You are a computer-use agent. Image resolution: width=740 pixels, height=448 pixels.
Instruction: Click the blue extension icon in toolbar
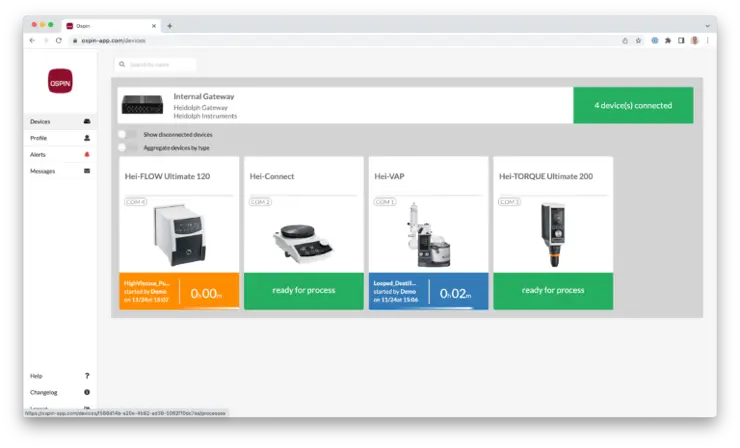(655, 41)
